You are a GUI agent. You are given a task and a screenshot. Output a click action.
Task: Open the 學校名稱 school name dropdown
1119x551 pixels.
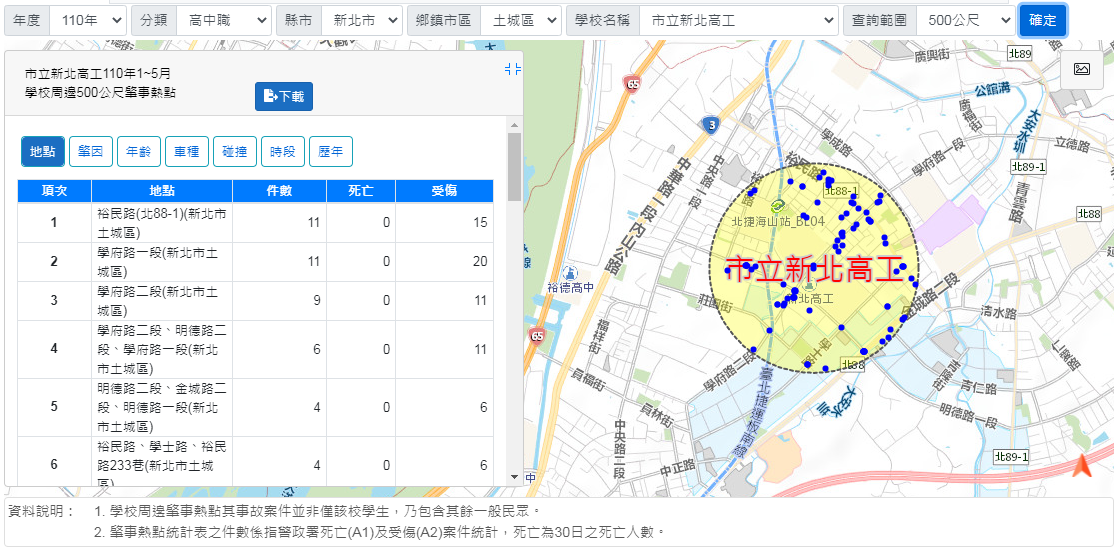pos(737,20)
